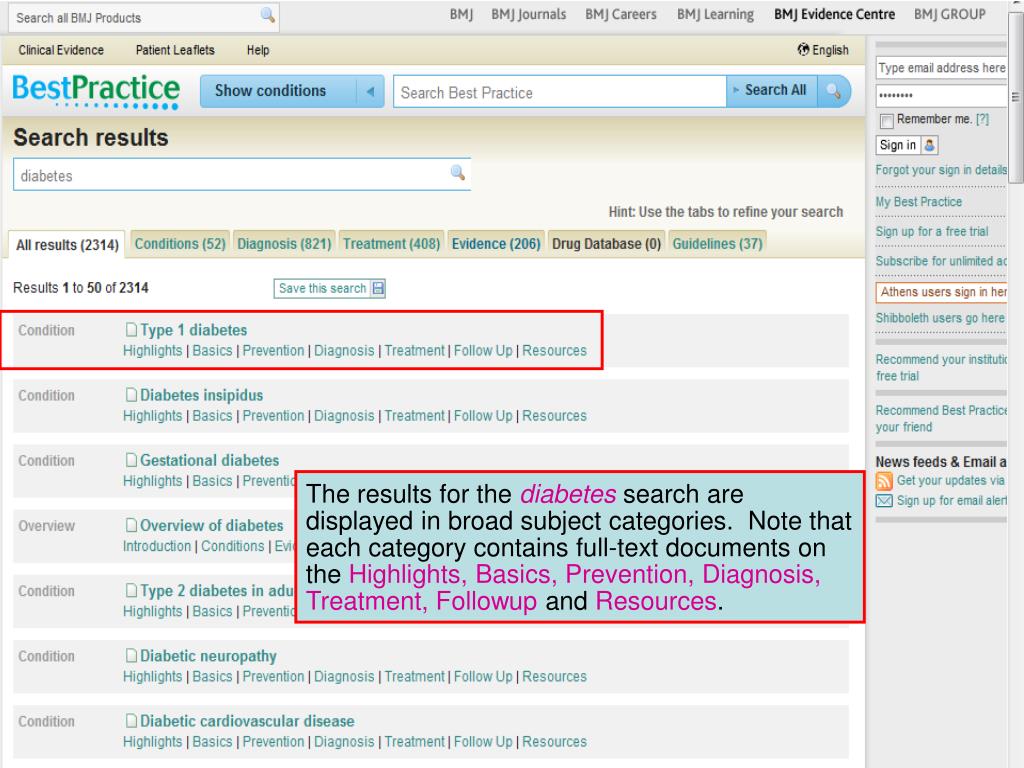Go to BMJ Careers in top navigation
Viewport: 1024px width, 768px height.
(620, 14)
